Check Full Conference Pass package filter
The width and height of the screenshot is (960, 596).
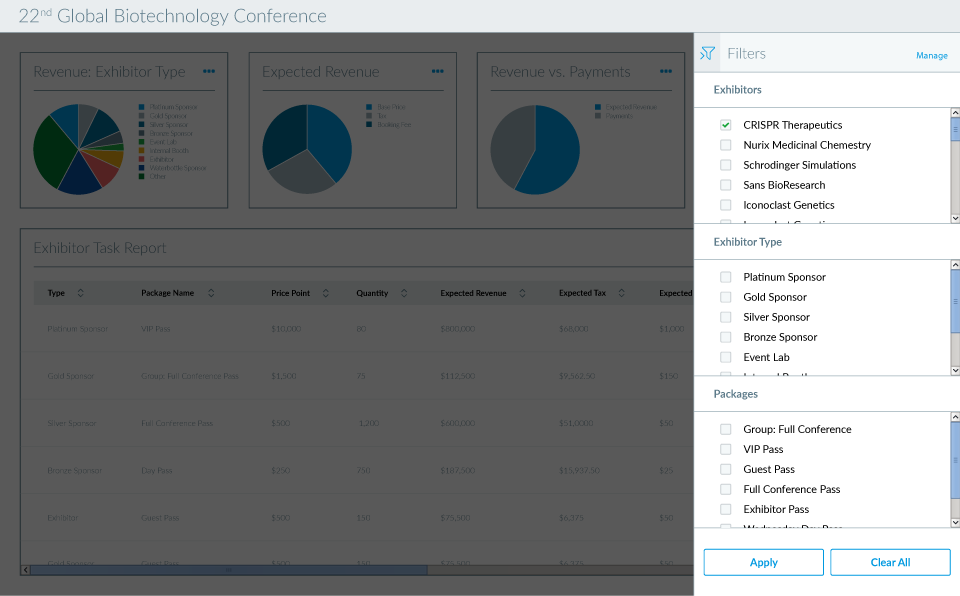[726, 489]
